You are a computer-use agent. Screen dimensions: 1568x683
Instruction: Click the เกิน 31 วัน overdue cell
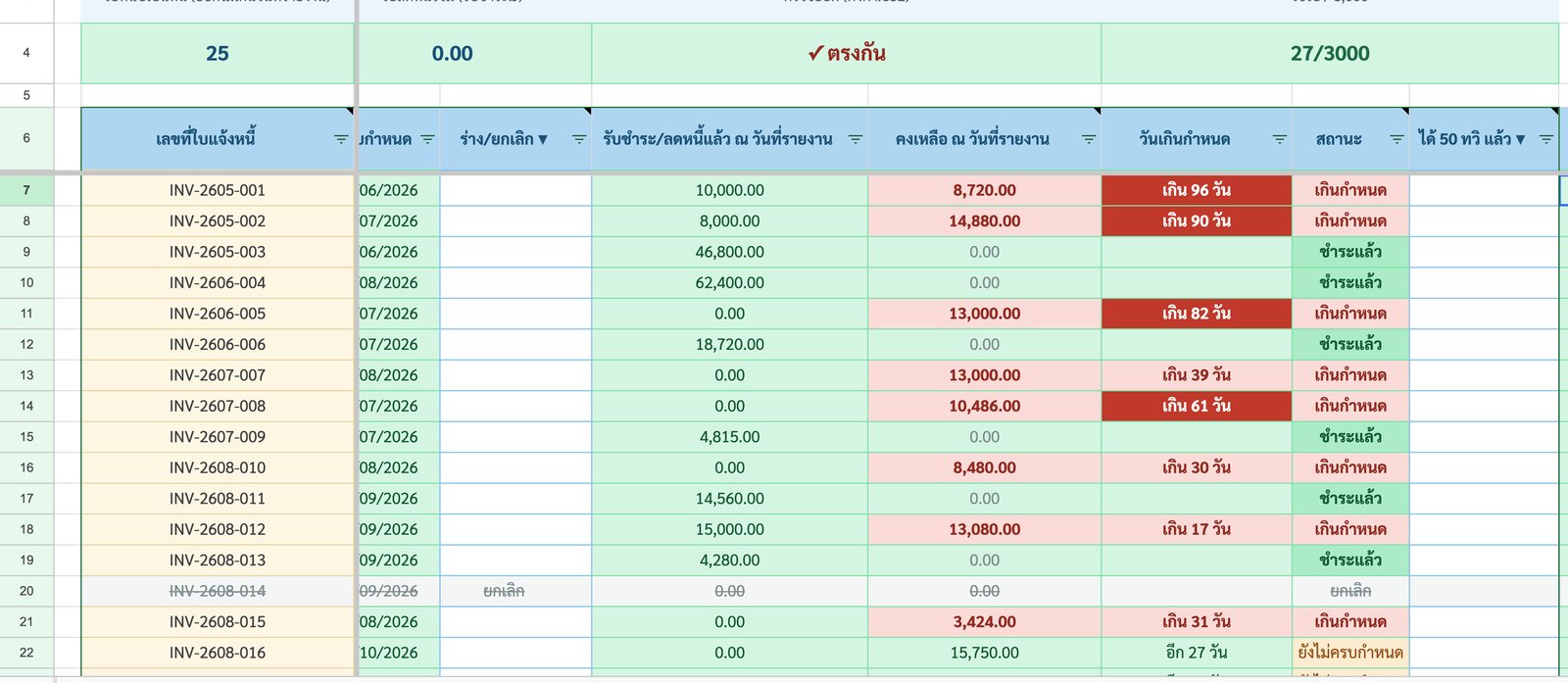[x=1197, y=622]
